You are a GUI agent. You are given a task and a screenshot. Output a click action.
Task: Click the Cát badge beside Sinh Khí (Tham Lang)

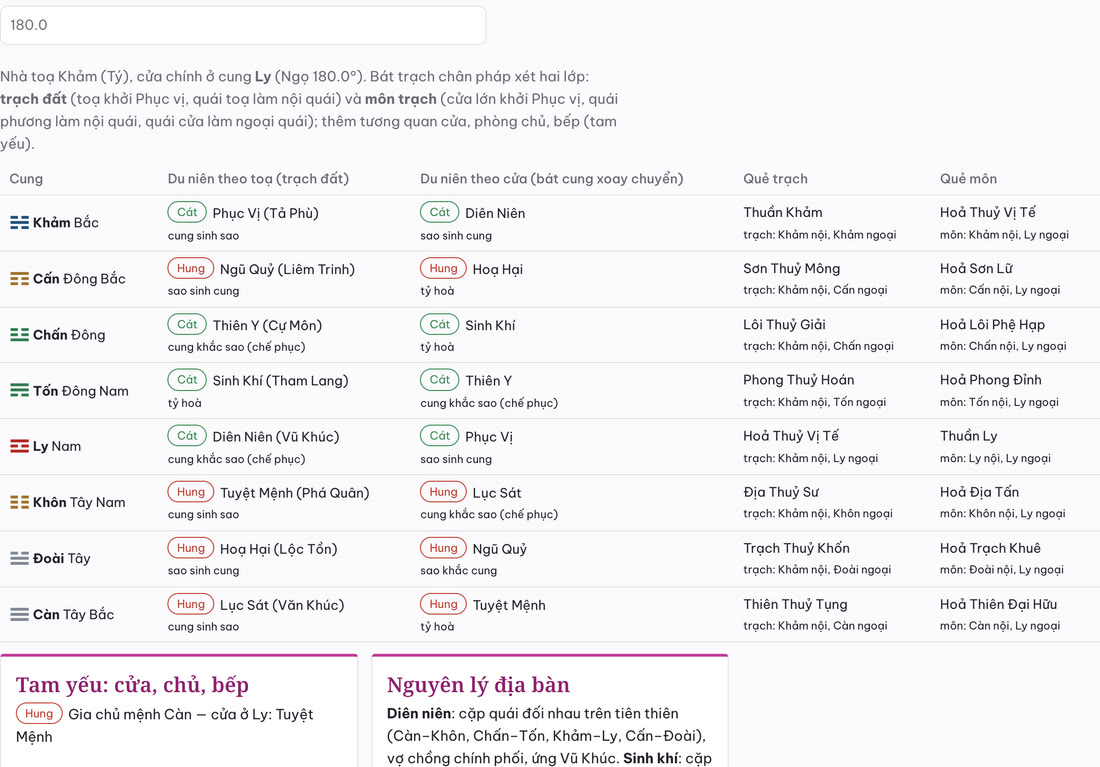click(x=187, y=380)
